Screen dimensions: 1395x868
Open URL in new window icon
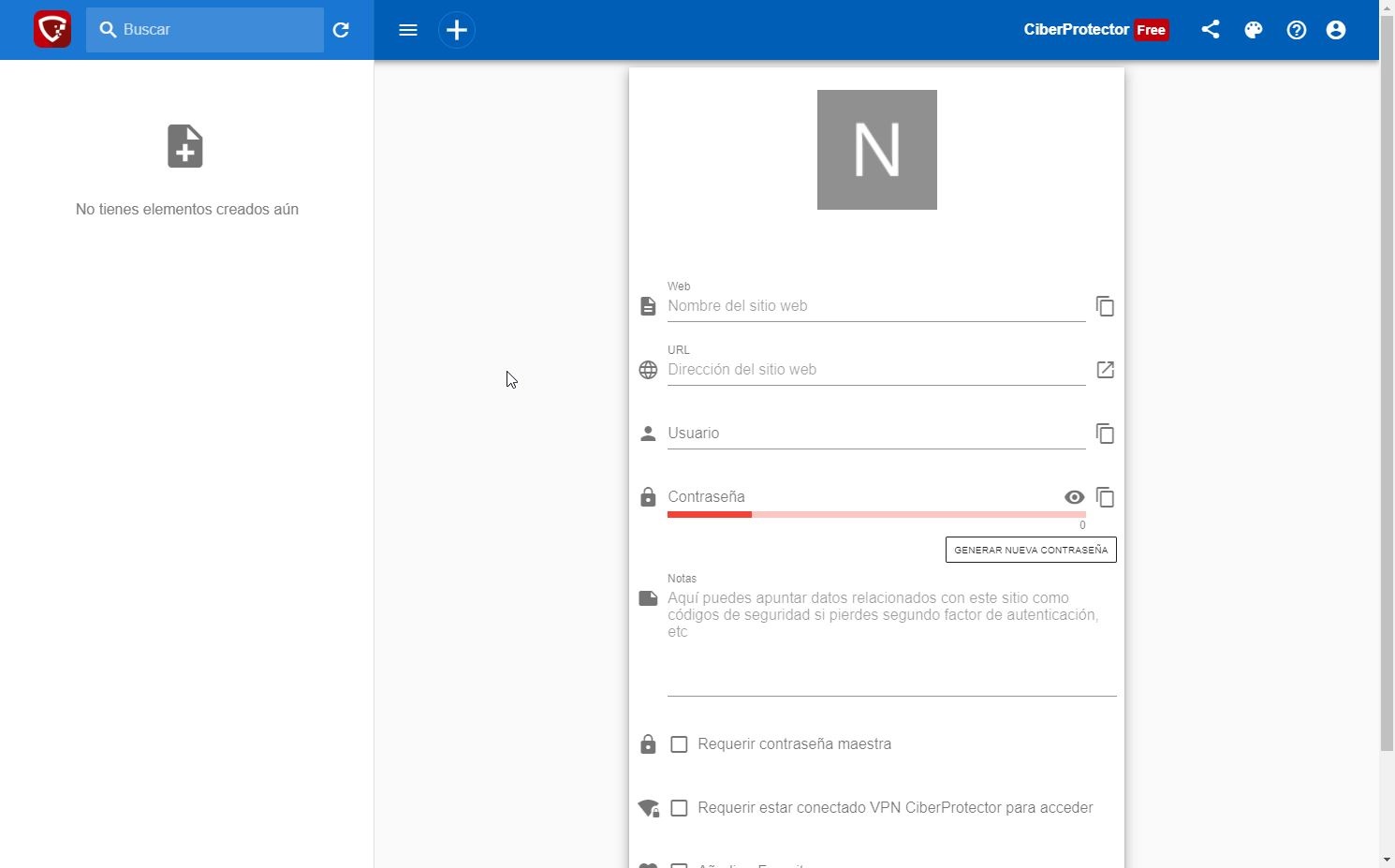click(x=1105, y=370)
